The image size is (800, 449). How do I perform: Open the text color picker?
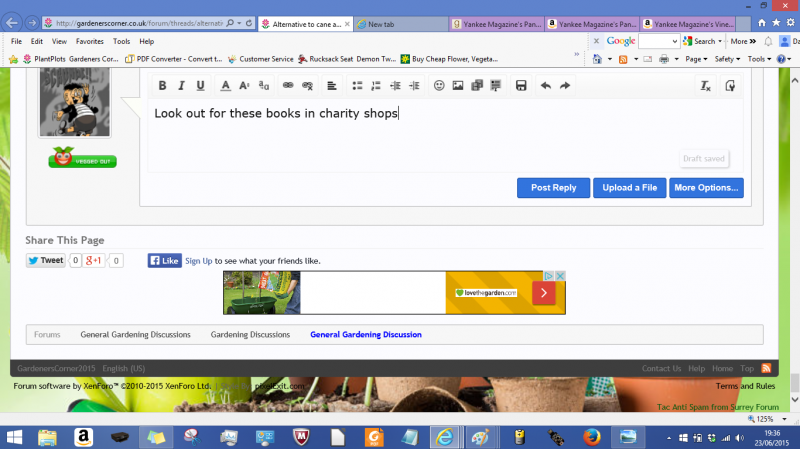point(225,86)
